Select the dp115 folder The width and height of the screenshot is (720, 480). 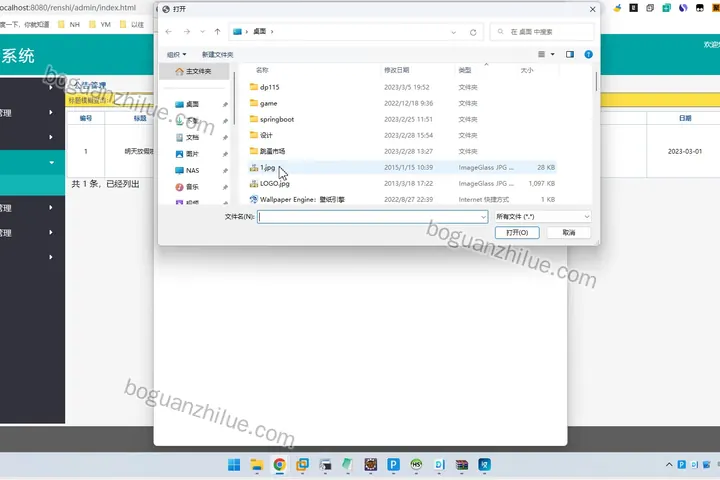402,87
